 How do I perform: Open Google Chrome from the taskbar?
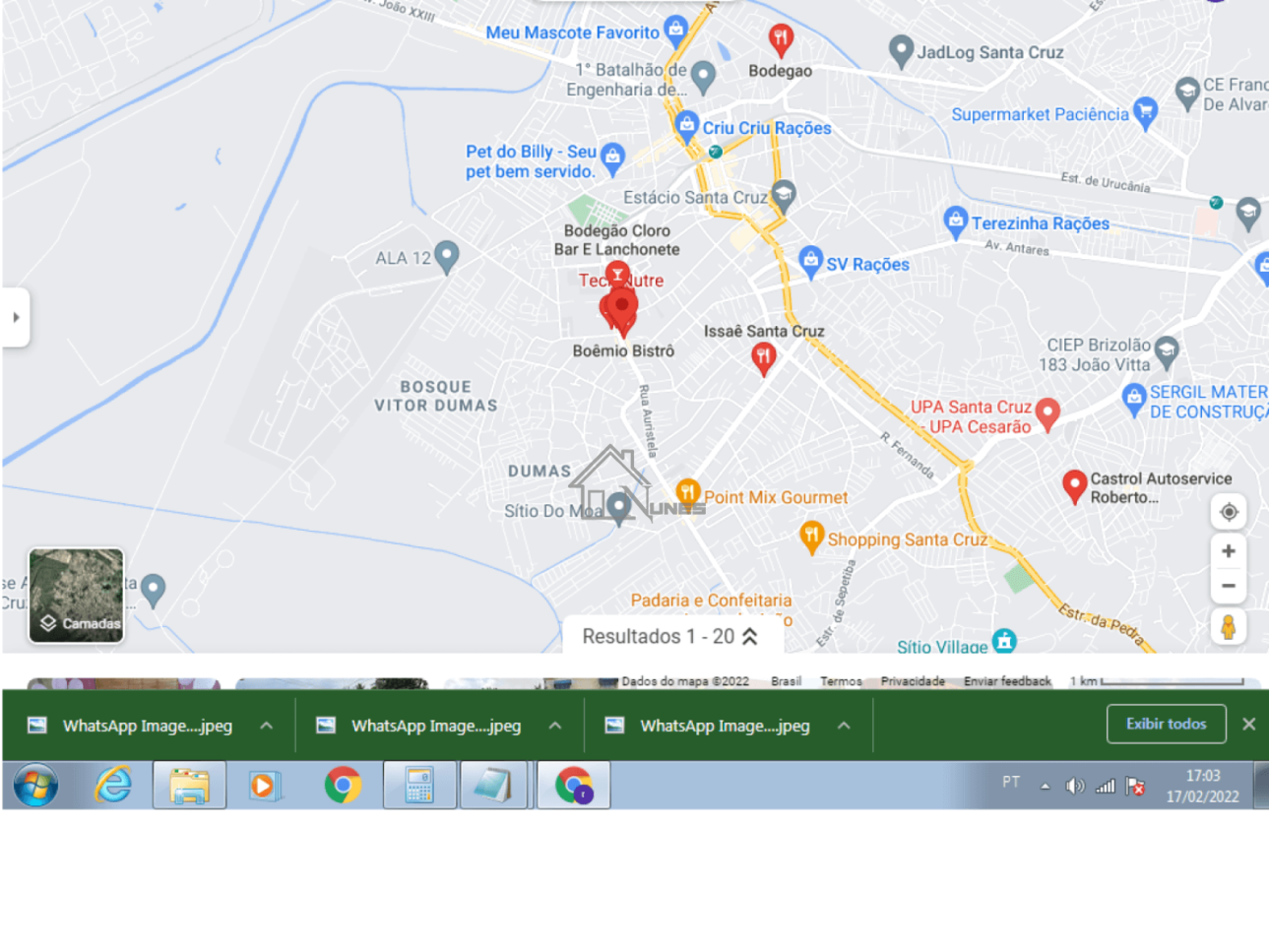[343, 786]
